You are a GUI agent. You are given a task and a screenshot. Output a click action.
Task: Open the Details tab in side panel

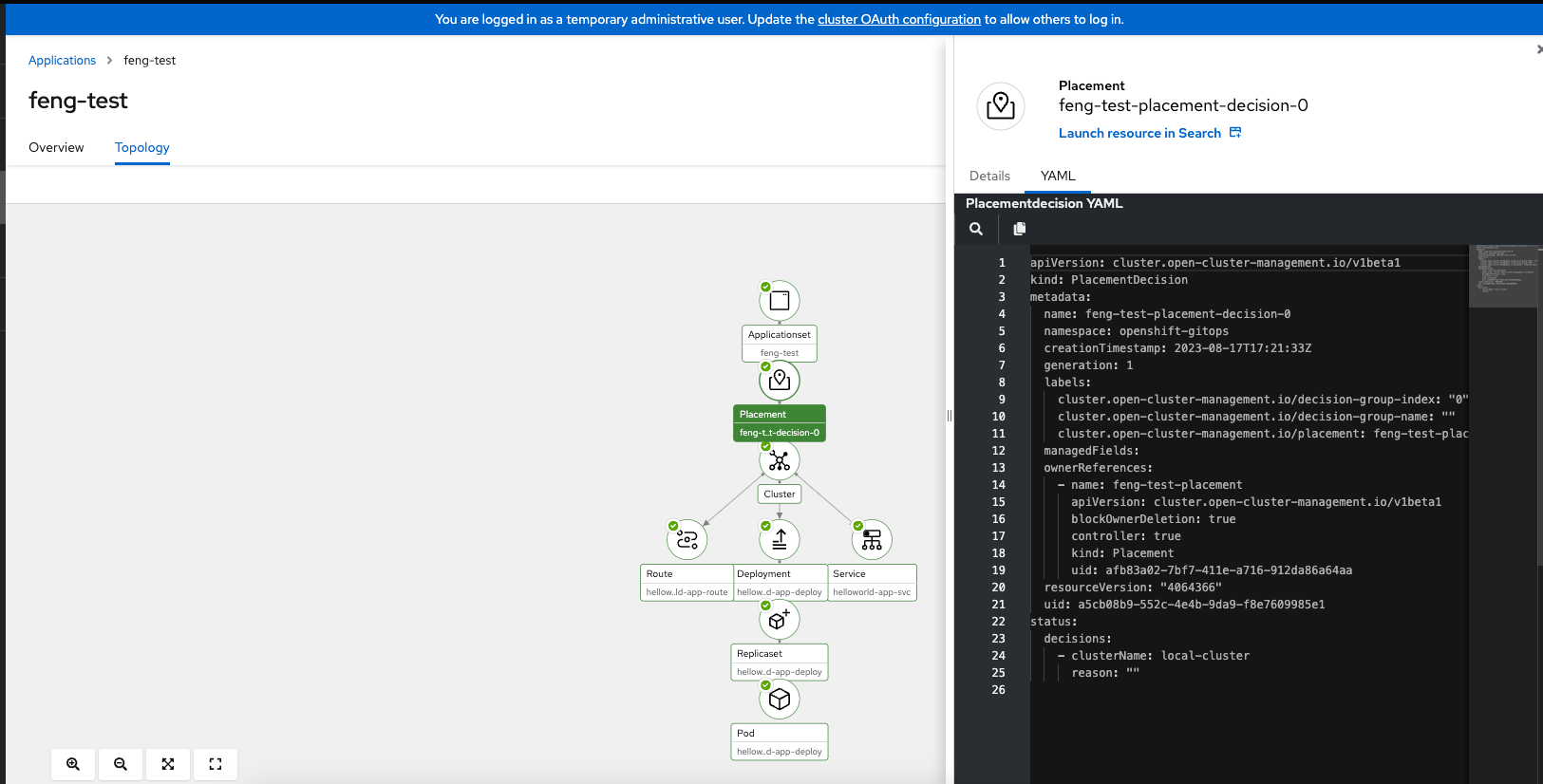point(989,176)
